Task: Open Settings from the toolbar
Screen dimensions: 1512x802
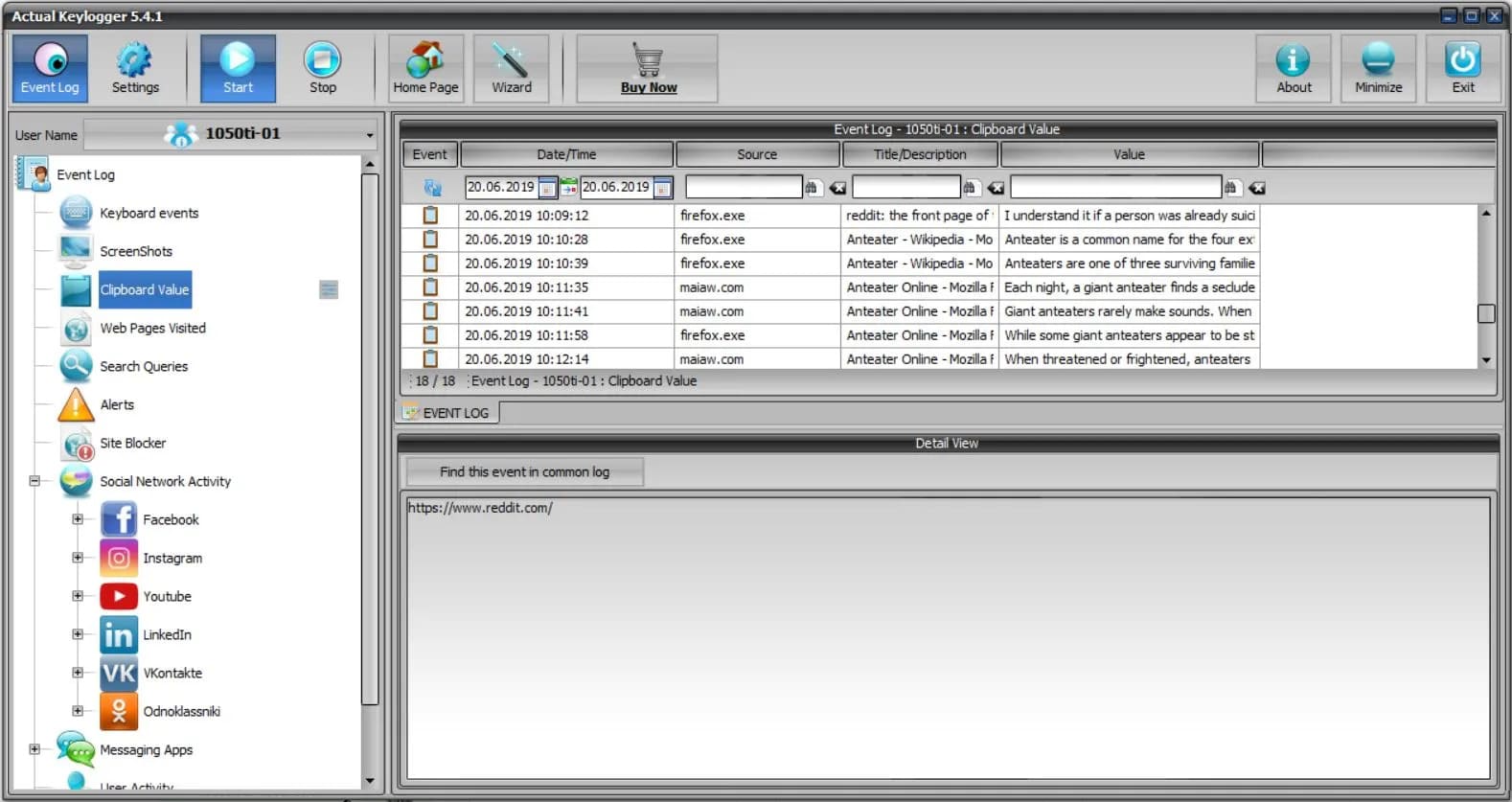Action: [135, 69]
